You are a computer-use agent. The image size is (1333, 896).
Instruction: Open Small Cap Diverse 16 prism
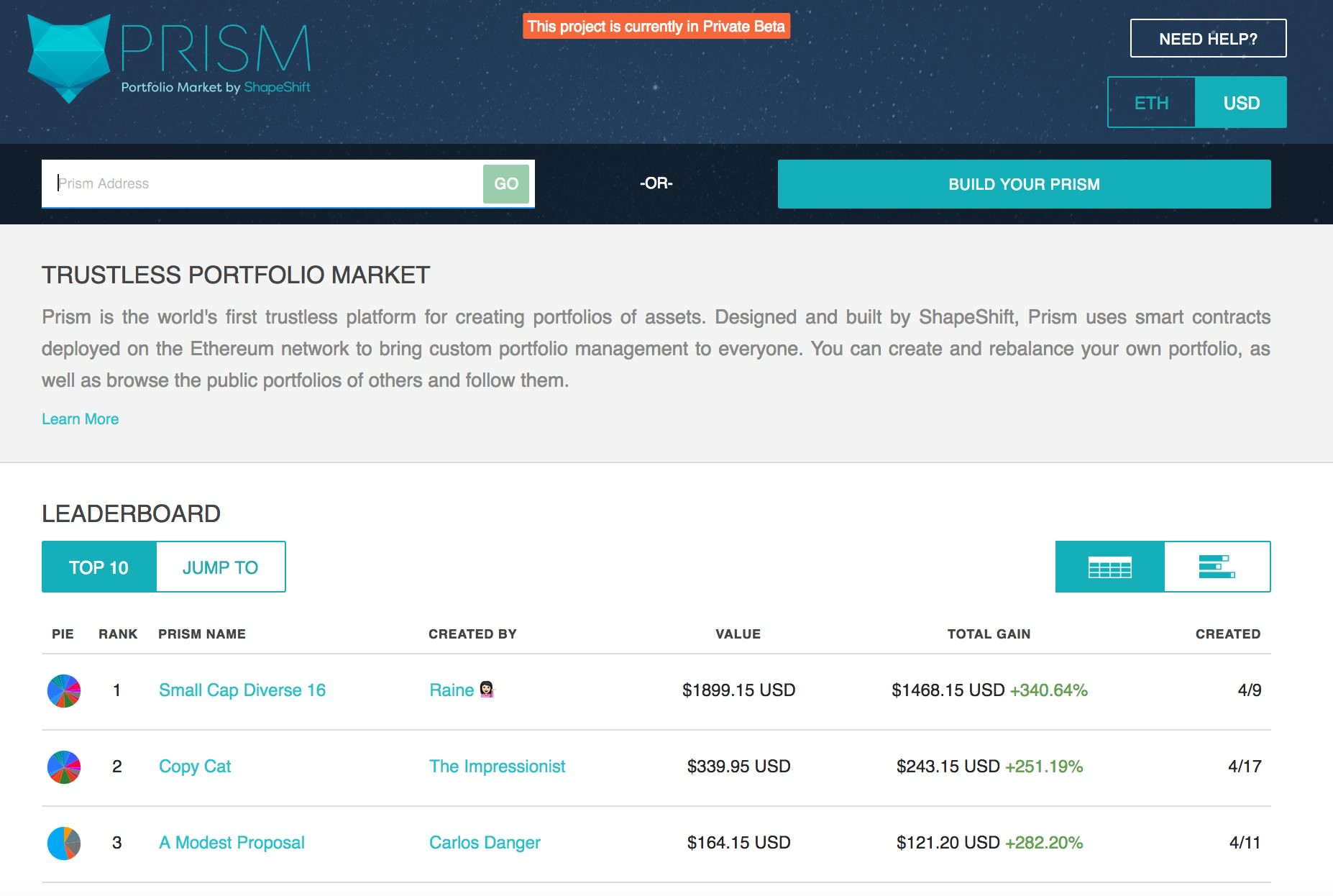pos(242,690)
